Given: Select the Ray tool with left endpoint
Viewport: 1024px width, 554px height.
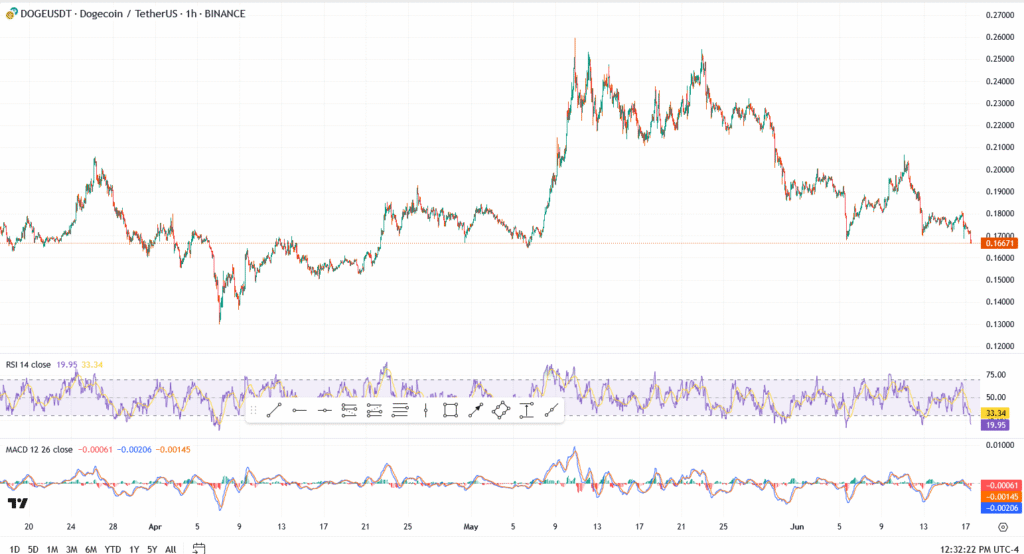Looking at the screenshot, I should click(x=299, y=410).
